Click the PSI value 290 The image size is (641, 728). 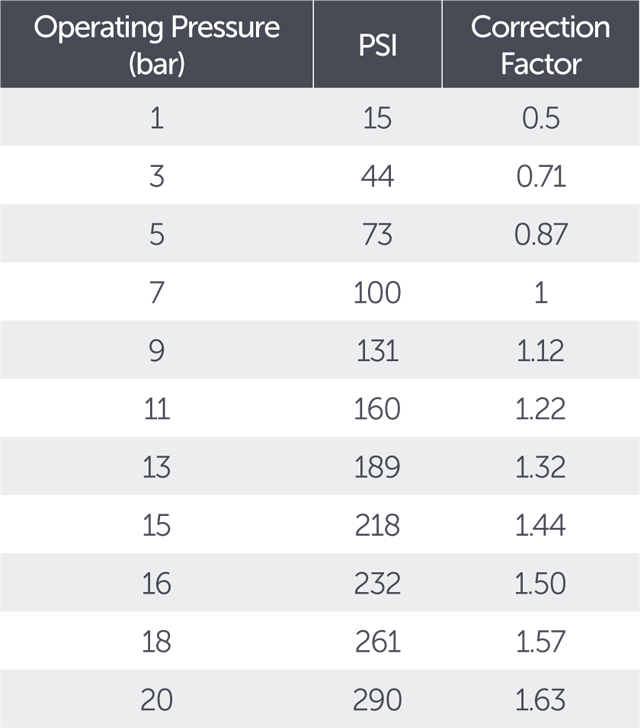377,700
